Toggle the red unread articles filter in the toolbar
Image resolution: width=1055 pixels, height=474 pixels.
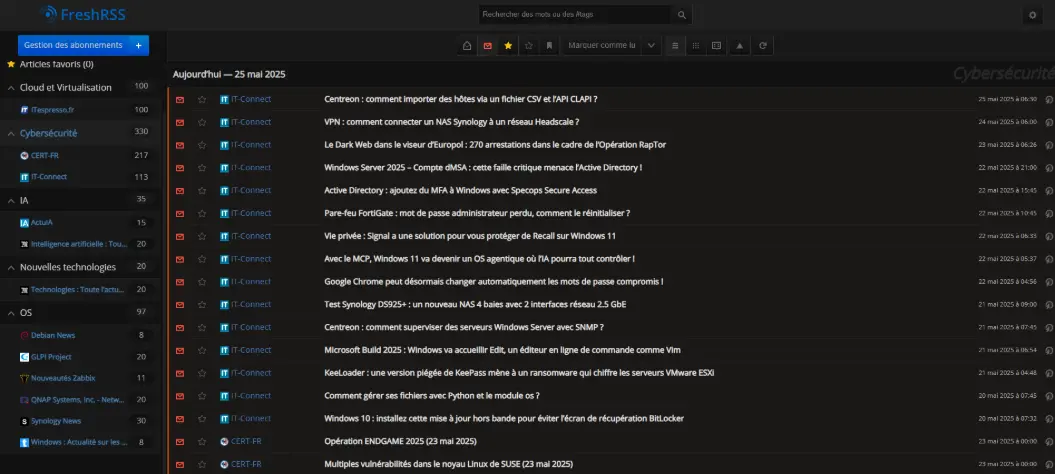pos(488,46)
